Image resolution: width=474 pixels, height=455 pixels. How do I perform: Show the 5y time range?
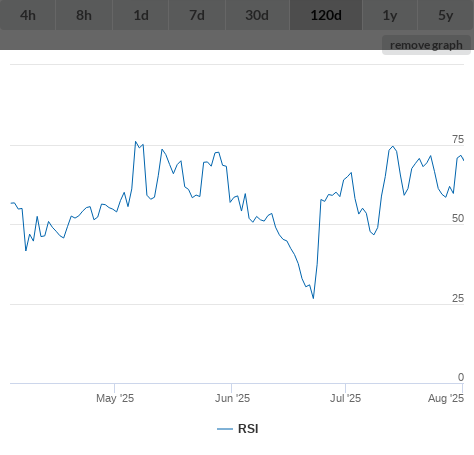click(446, 15)
